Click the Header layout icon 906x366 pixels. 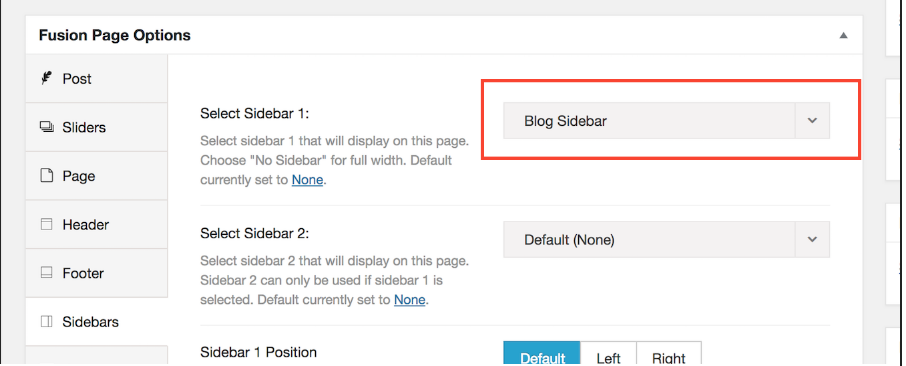tap(46, 224)
